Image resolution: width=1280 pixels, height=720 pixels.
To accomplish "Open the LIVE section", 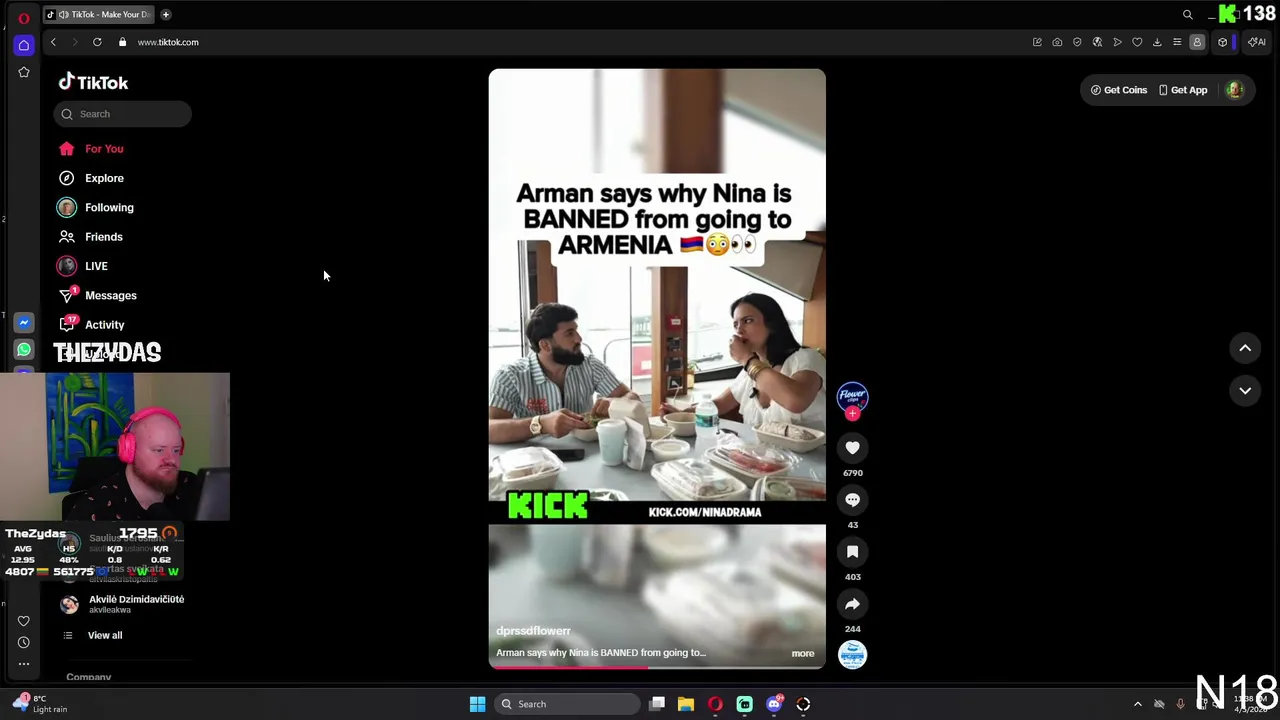I will pyautogui.click(x=82, y=266).
